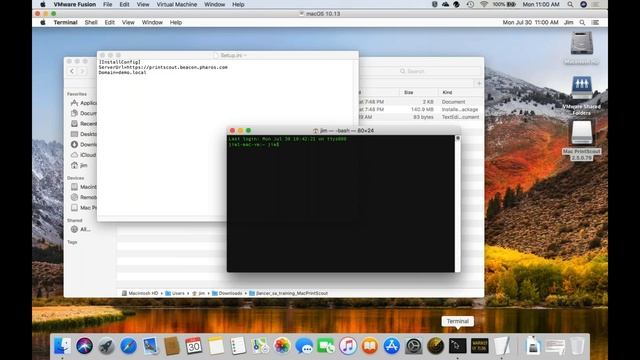640x360 pixels.
Task: Select the 2 KB Document file row
Action: point(421,102)
